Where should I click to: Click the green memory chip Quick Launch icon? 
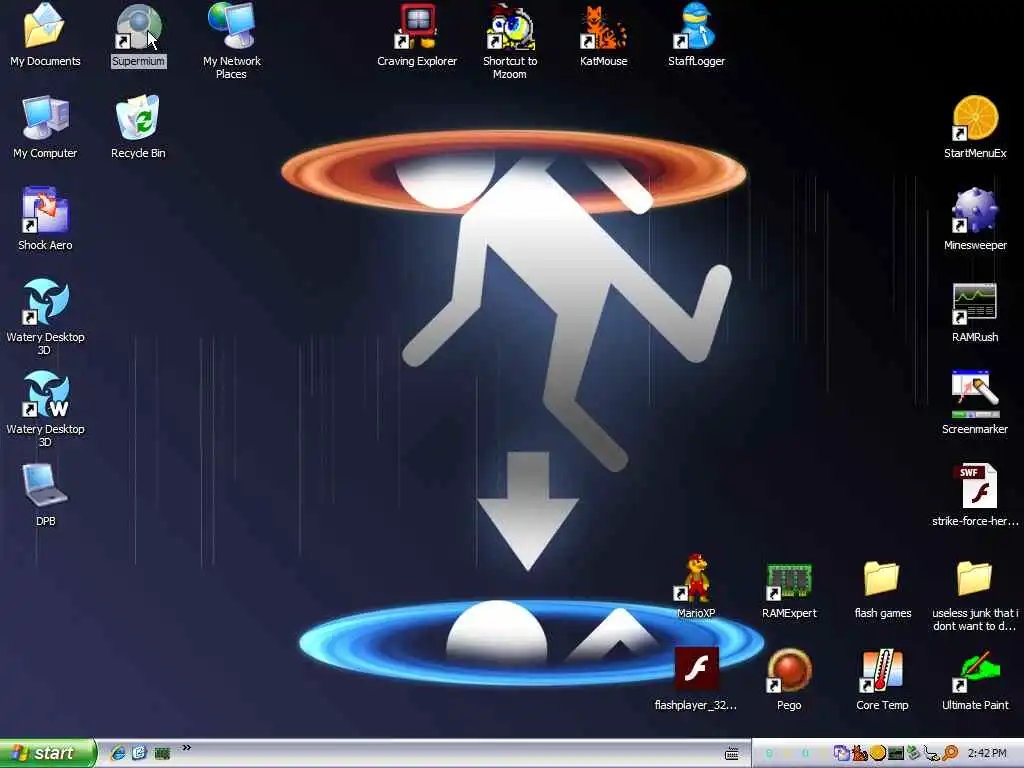tap(162, 754)
